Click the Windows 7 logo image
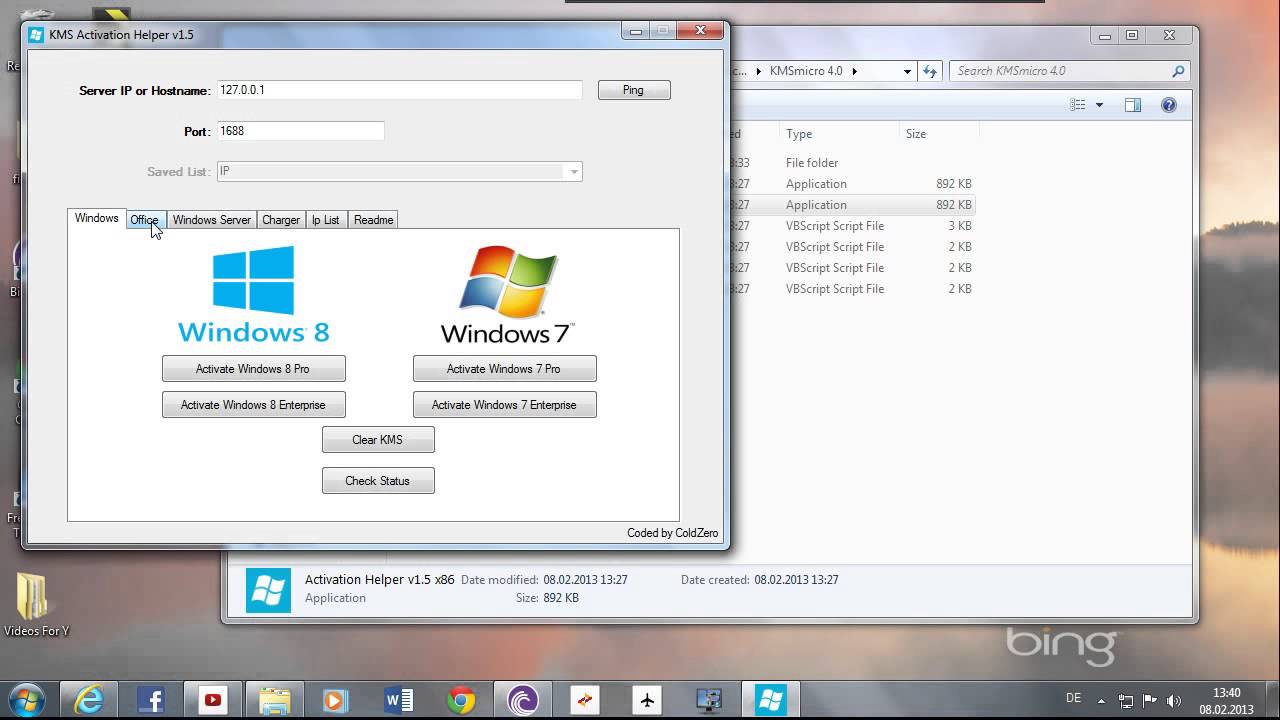This screenshot has height=720, width=1280. (x=507, y=295)
